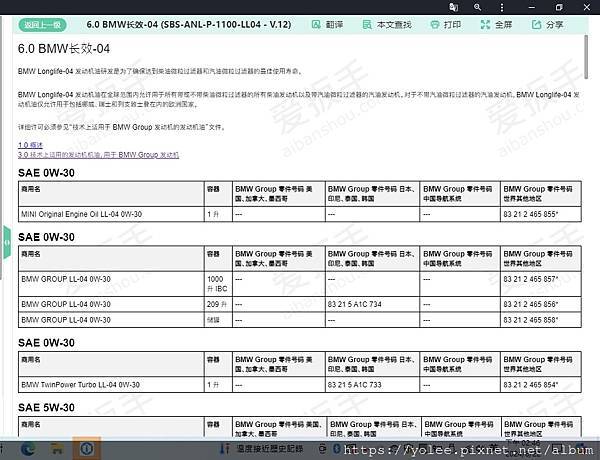Click the 翻译 translate toolbar button

(328, 25)
